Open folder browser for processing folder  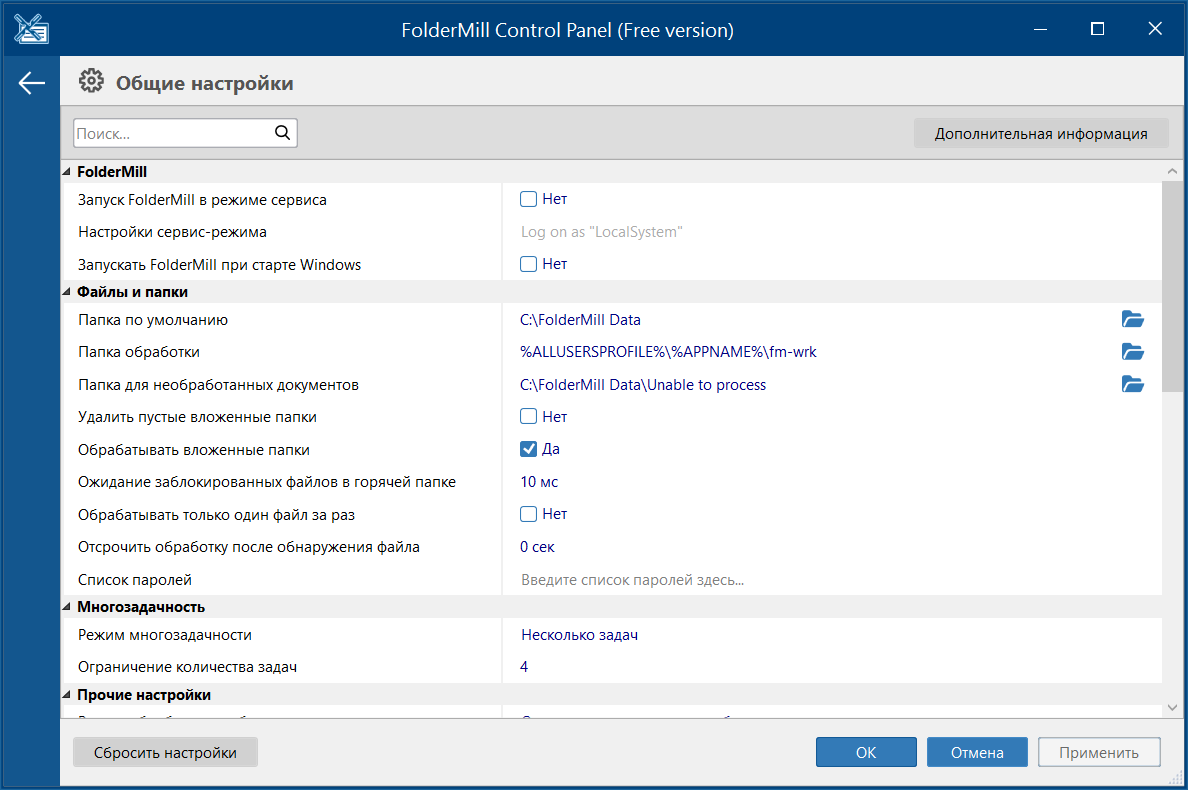tap(1132, 352)
